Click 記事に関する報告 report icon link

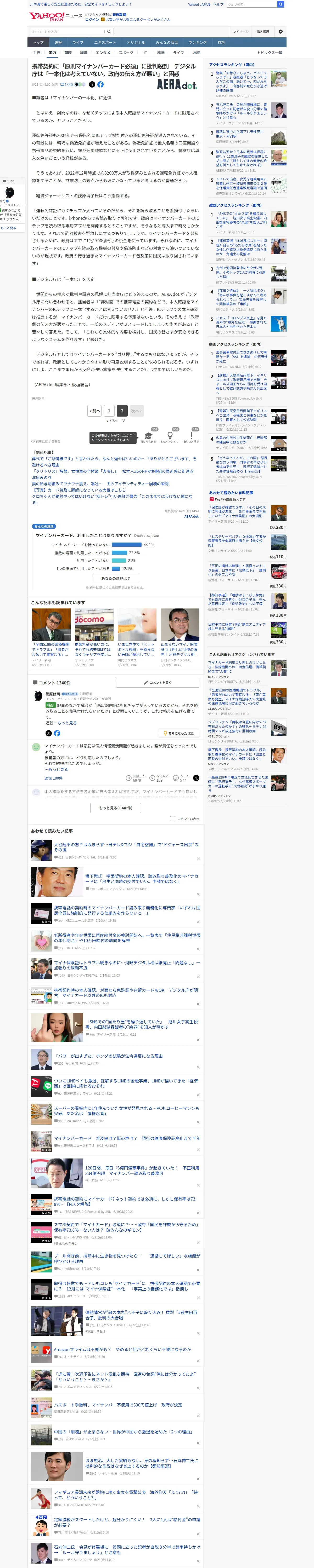tap(46, 441)
